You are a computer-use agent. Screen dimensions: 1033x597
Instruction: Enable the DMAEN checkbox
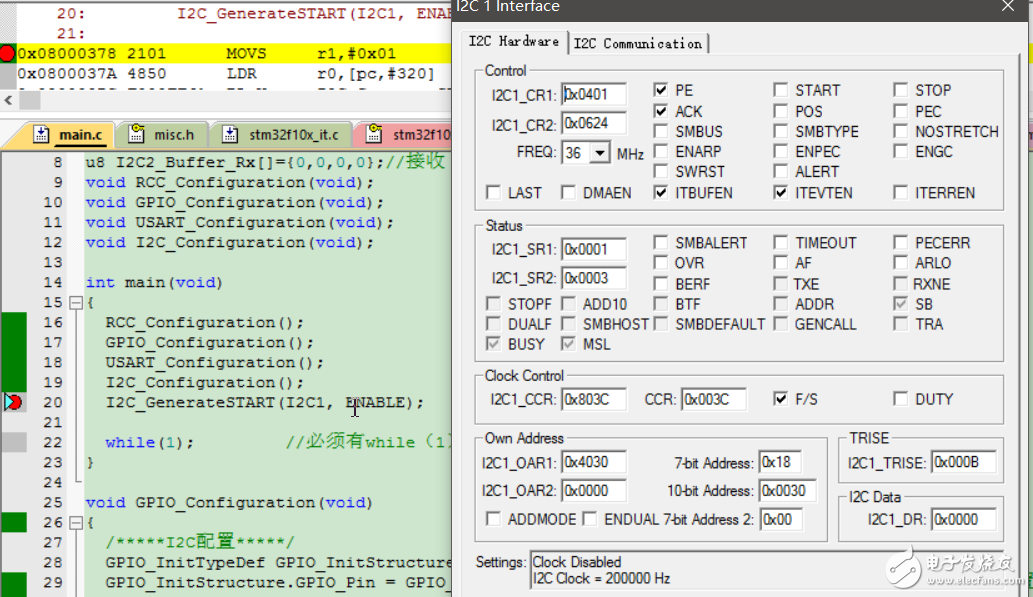(x=568, y=192)
